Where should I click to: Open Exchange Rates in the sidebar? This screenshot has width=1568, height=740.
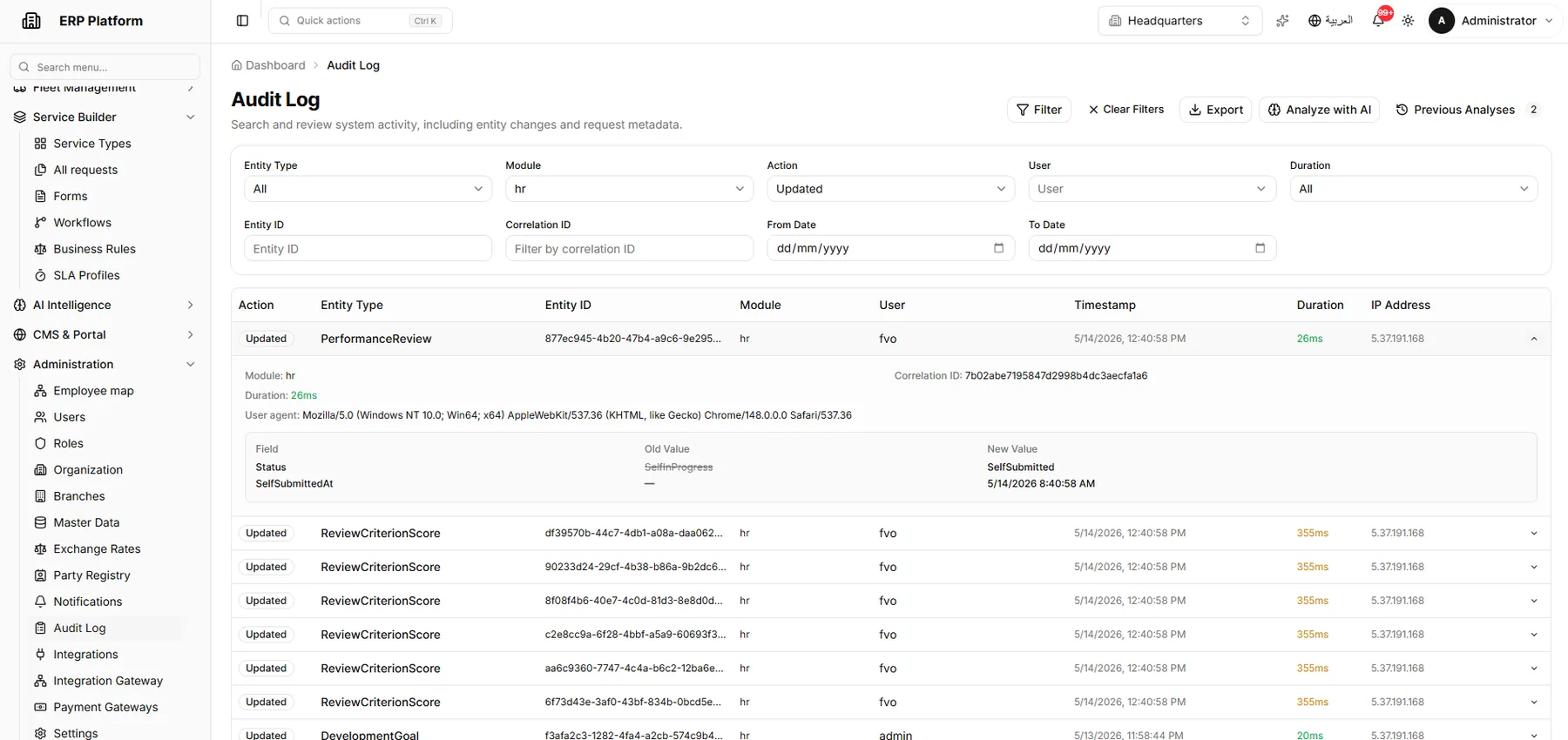(x=97, y=549)
